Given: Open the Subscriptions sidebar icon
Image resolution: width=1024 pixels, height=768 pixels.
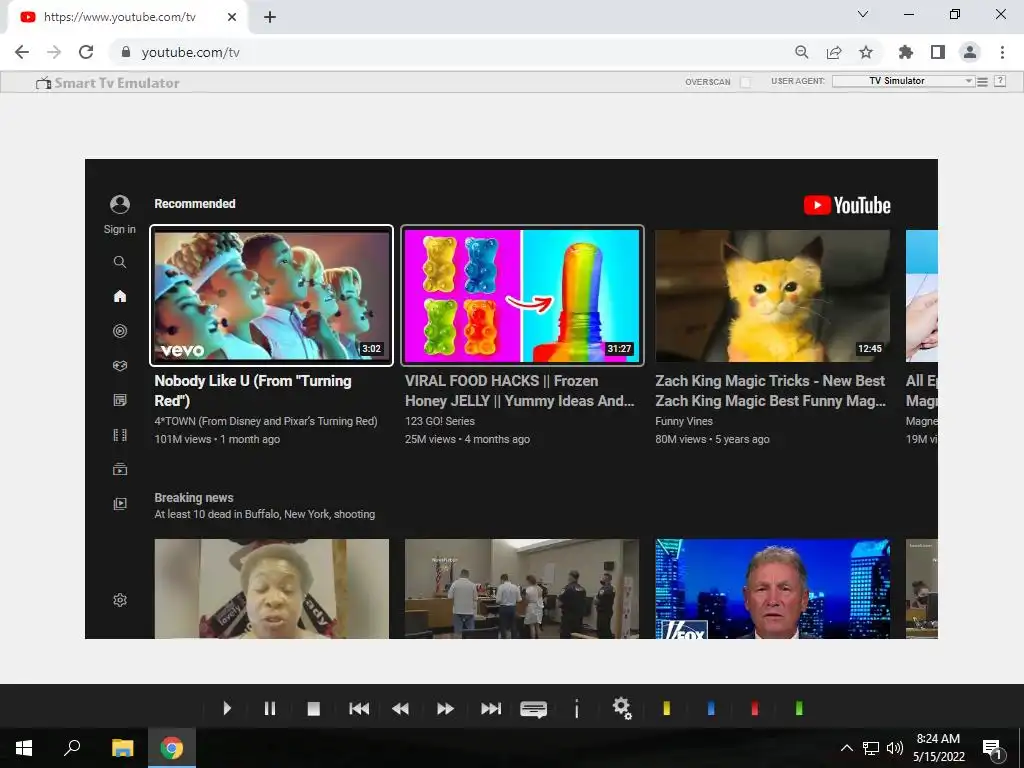Looking at the screenshot, I should (x=120, y=469).
